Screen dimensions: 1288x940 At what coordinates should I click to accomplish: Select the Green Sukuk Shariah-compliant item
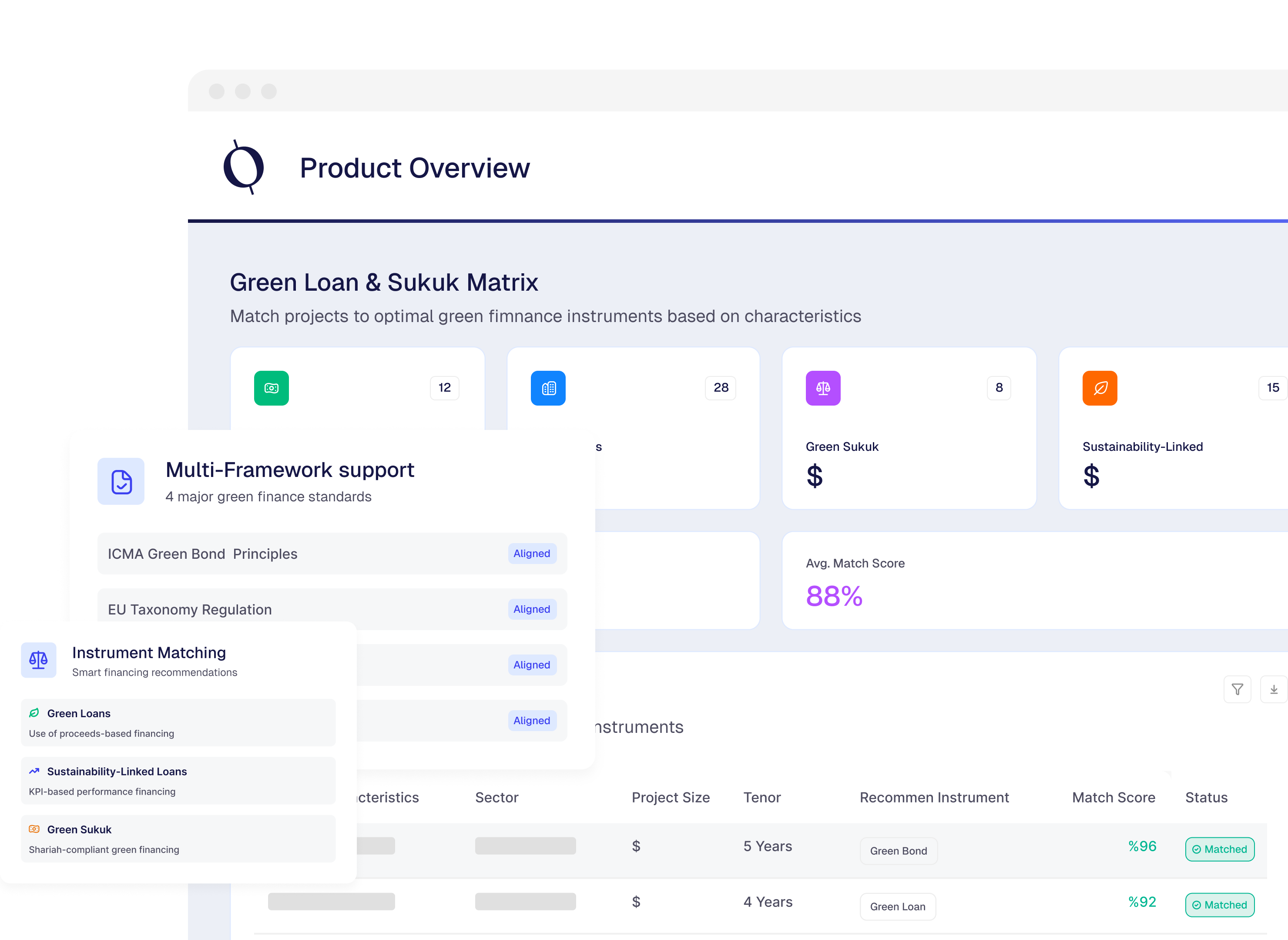[178, 839]
